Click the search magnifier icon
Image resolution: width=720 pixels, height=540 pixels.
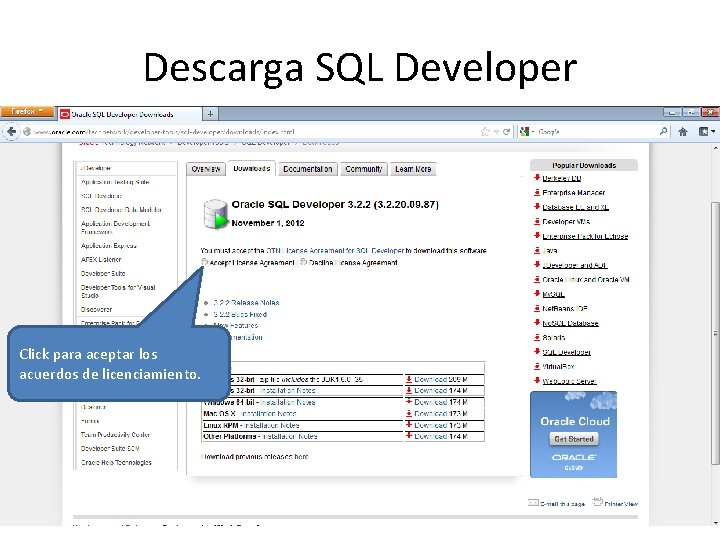pos(663,131)
